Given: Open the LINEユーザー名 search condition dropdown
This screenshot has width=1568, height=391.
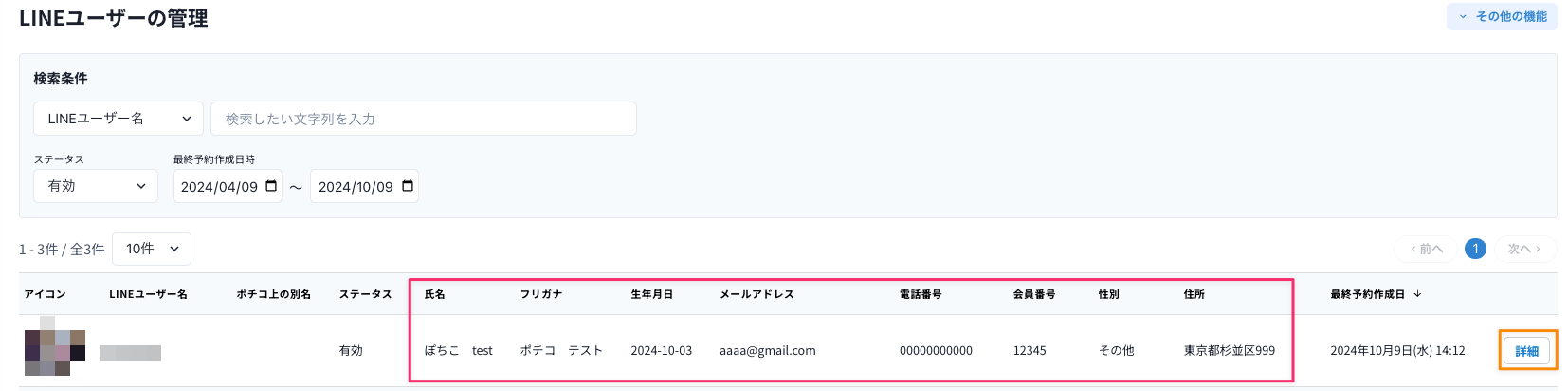Looking at the screenshot, I should tap(119, 119).
